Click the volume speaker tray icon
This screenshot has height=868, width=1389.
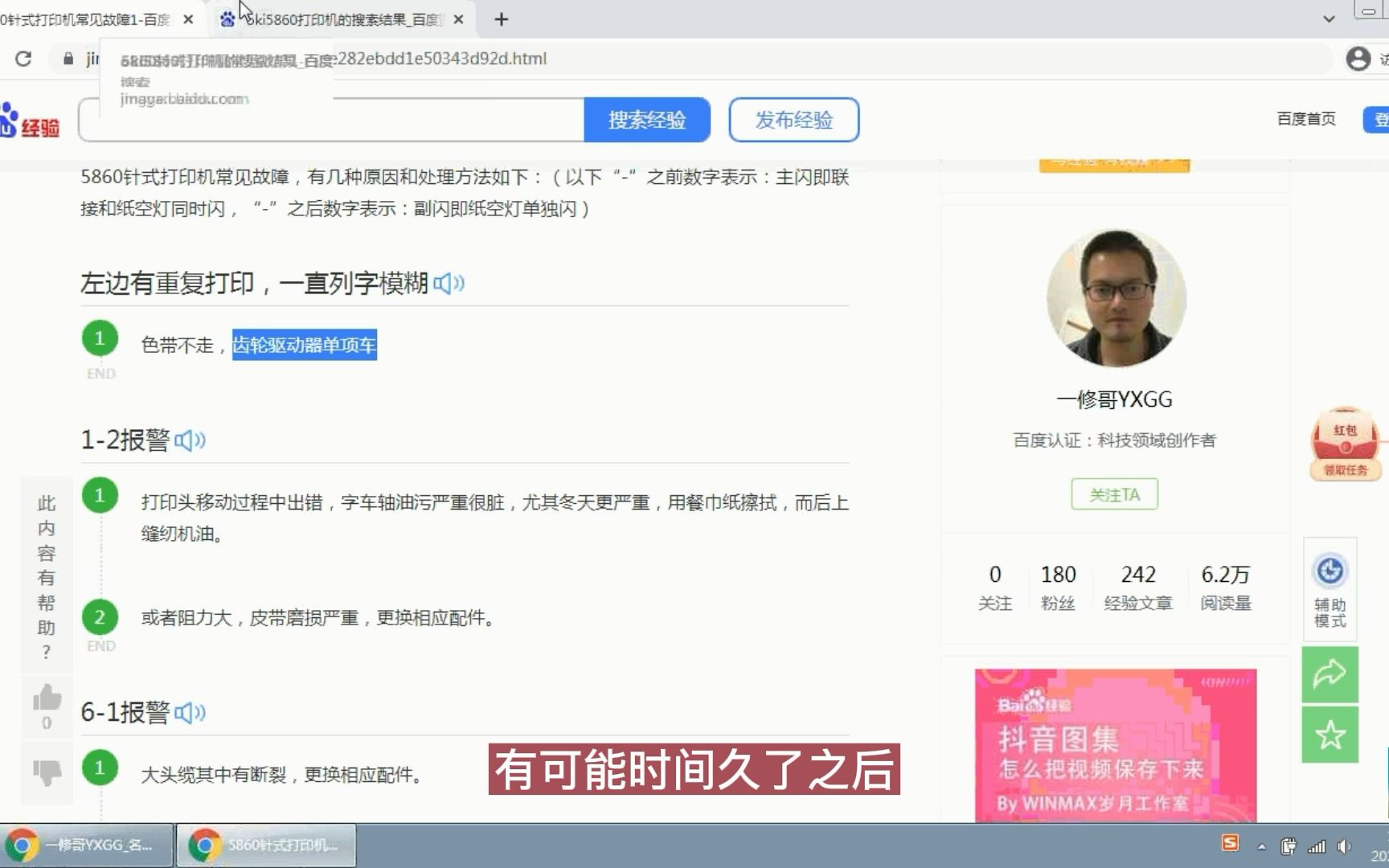point(1344,845)
